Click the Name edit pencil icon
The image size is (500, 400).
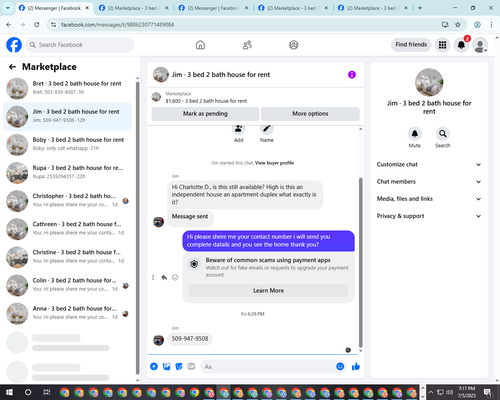click(x=267, y=129)
